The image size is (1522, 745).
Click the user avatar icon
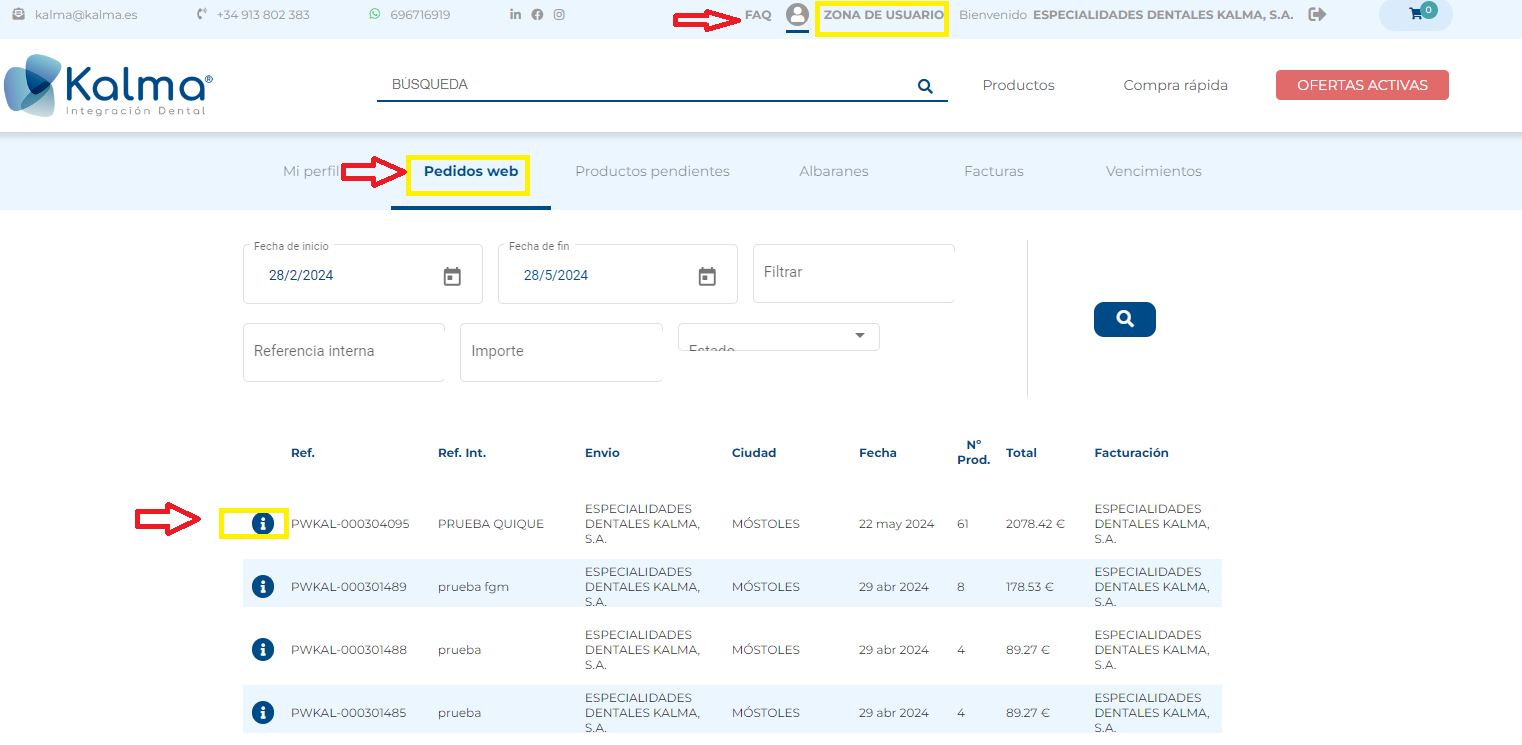pyautogui.click(x=797, y=14)
